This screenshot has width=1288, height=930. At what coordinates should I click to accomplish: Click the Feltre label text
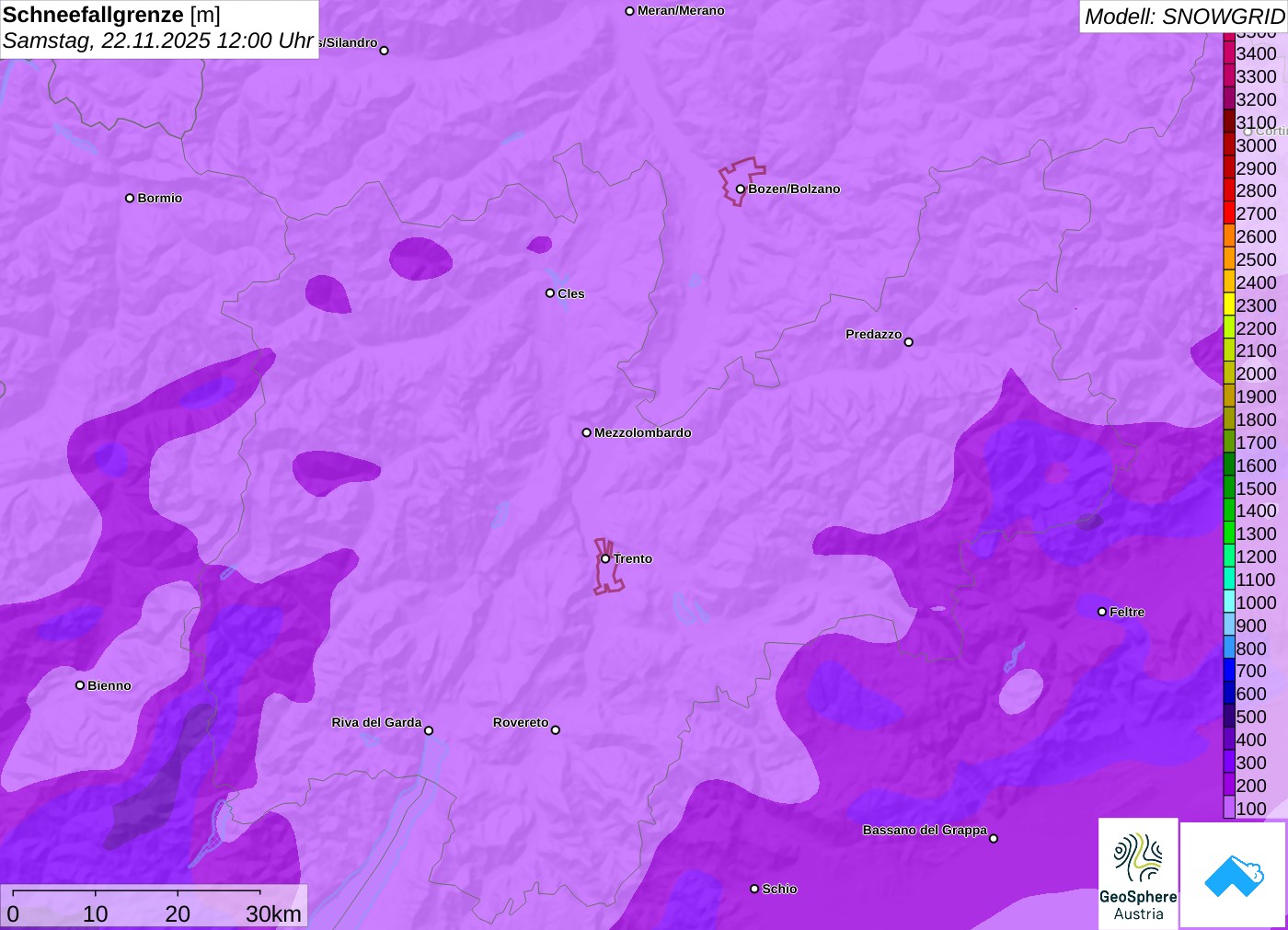(1127, 612)
